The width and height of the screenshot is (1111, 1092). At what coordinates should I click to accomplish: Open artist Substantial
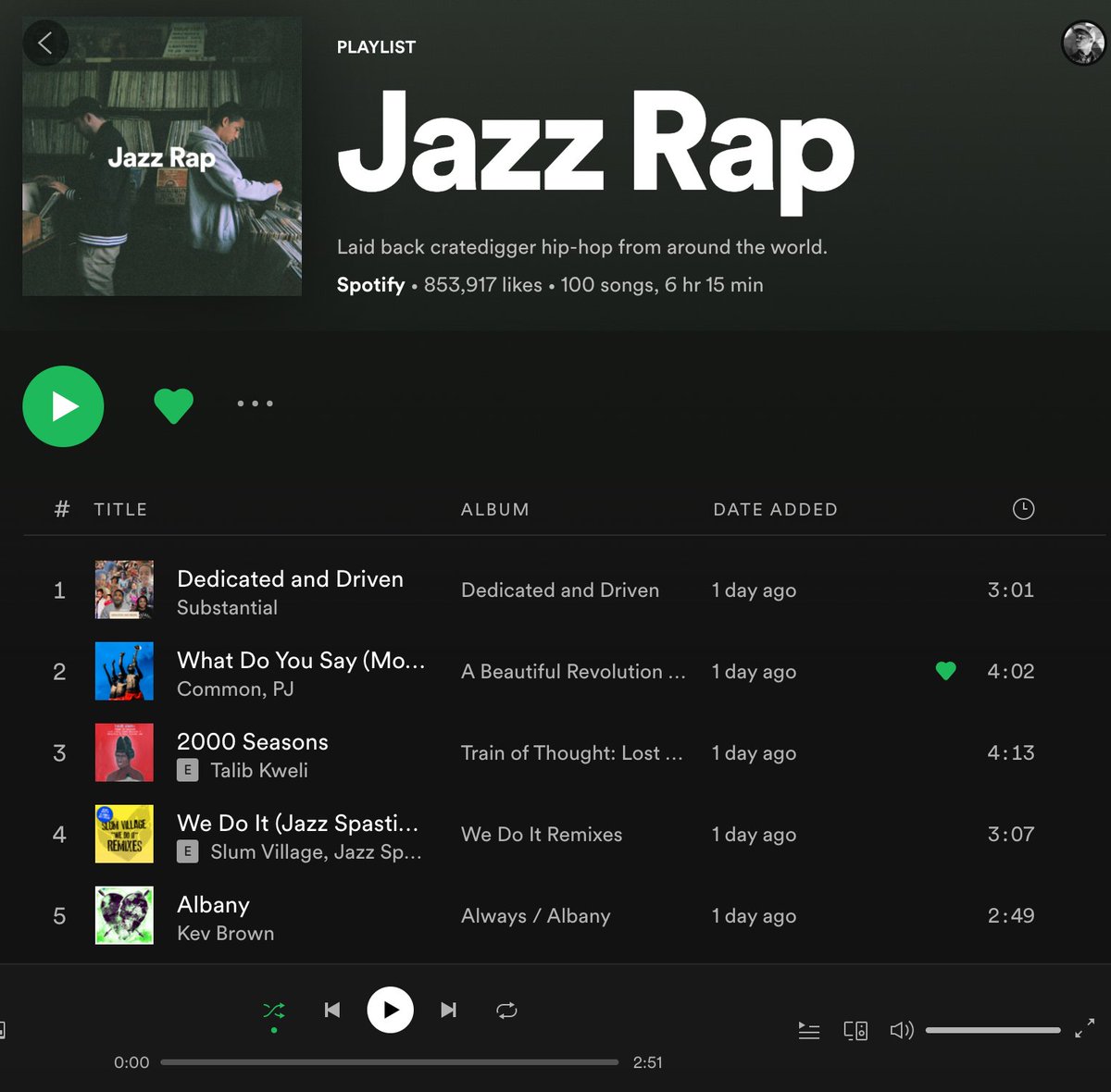(227, 607)
